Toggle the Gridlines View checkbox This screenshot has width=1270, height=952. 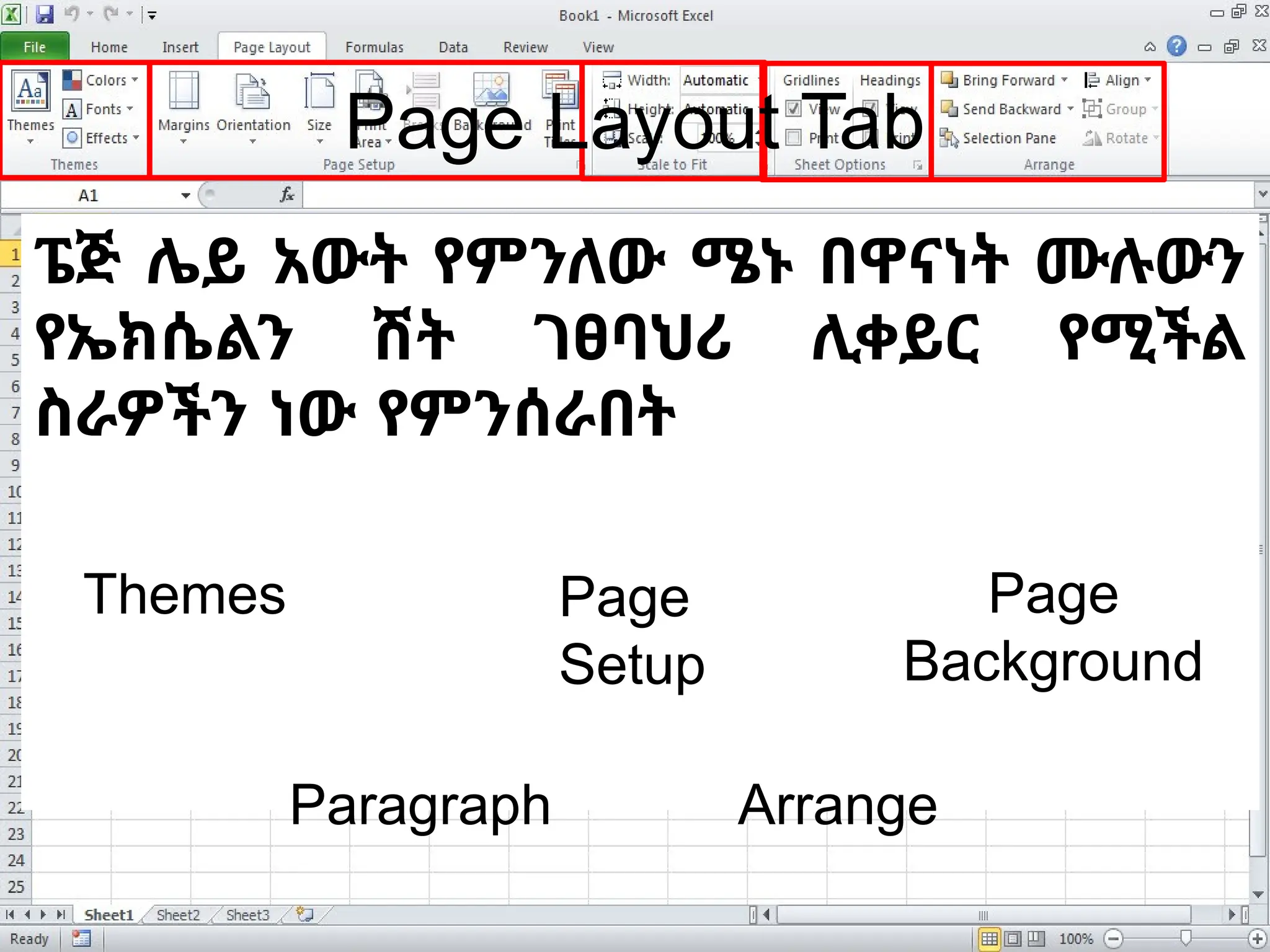click(793, 108)
